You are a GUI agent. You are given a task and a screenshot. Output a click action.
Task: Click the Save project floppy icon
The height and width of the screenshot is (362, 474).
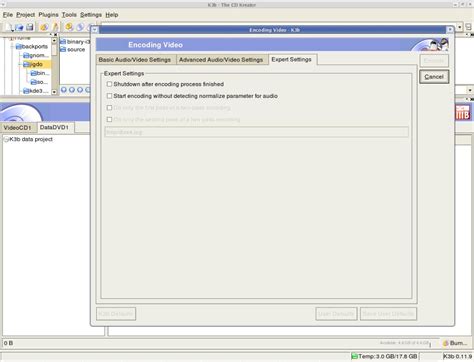pos(30,27)
